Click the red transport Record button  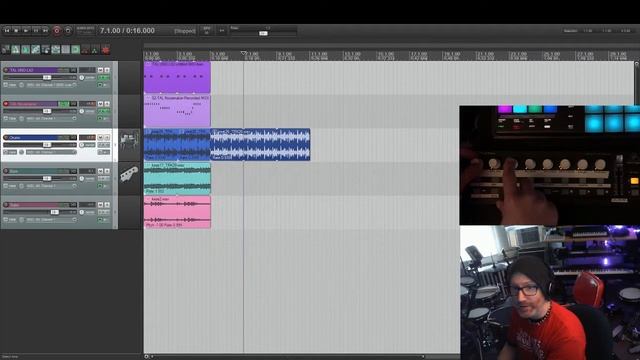click(57, 31)
